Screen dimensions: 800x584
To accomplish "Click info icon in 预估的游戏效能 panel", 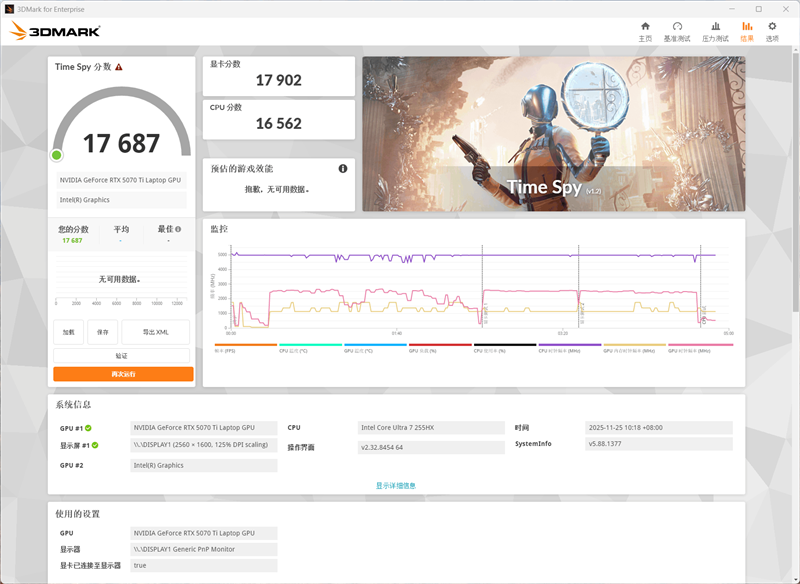I will [x=343, y=169].
